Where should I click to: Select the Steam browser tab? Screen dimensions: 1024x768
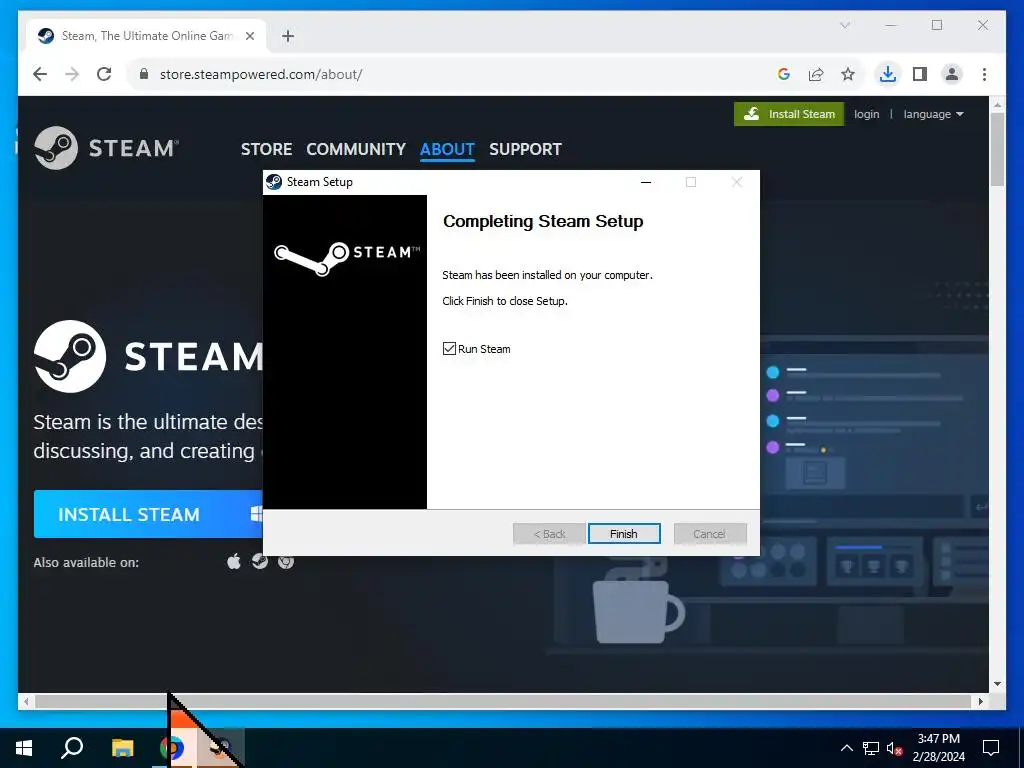(x=147, y=36)
